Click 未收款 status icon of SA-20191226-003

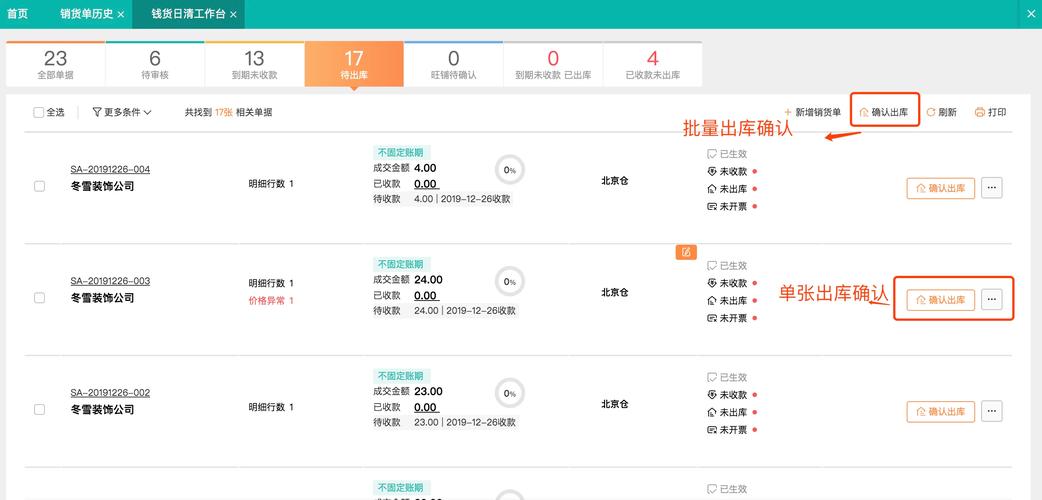coord(712,283)
